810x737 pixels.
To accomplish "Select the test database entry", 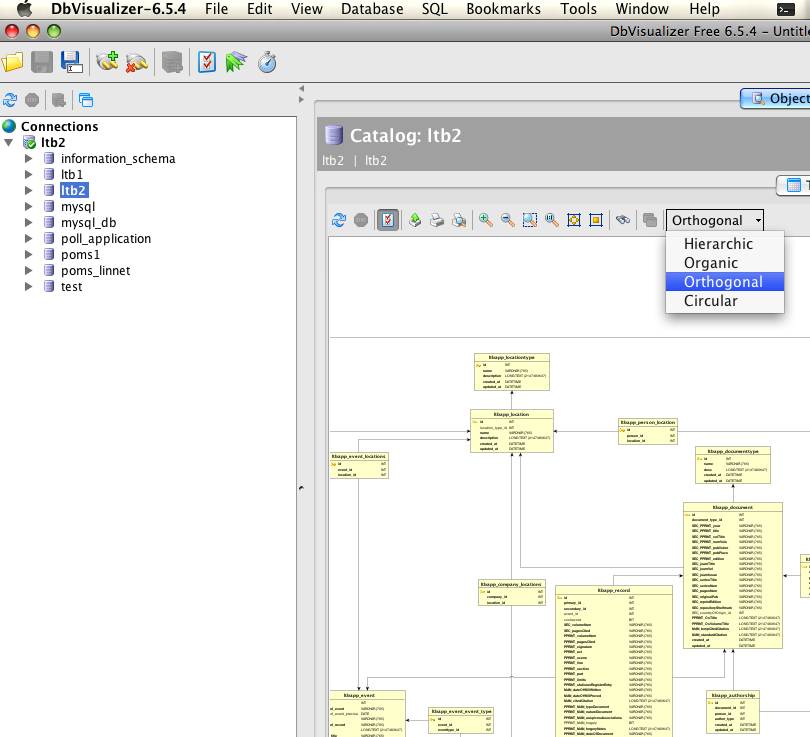I will (x=71, y=287).
